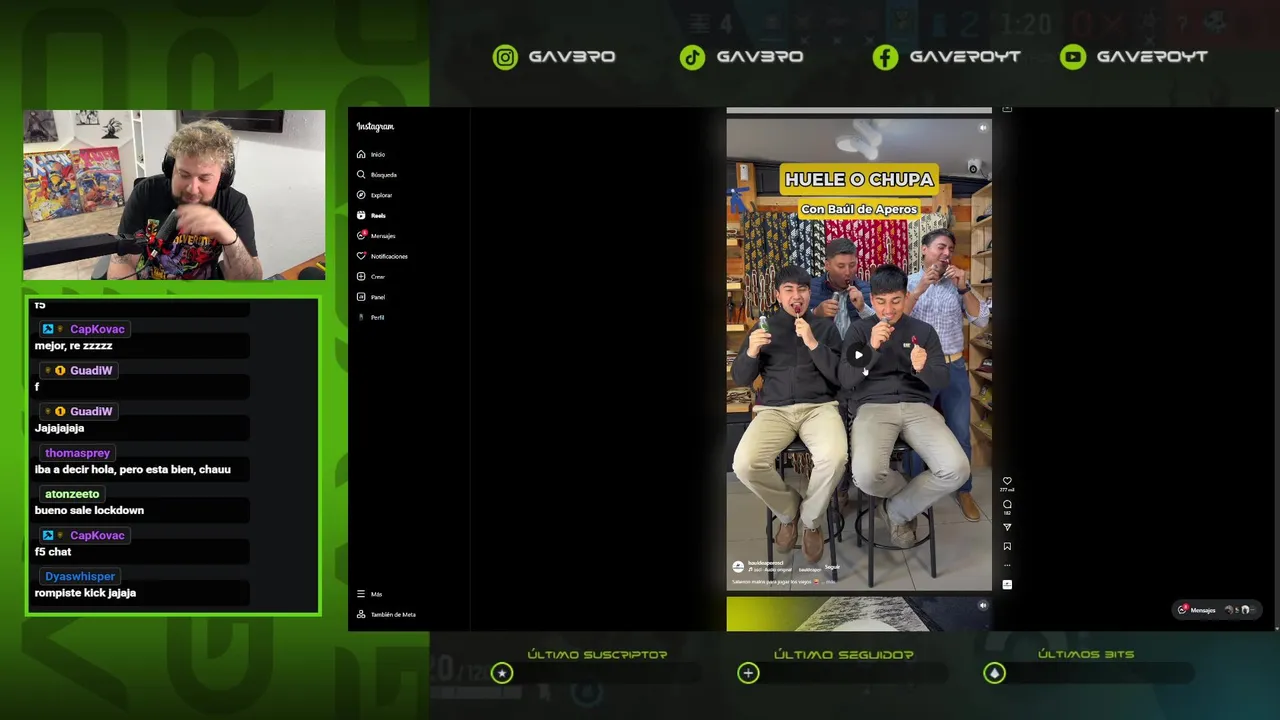Image resolution: width=1280 pixels, height=720 pixels.
Task: Open Notificaciones in Instagram sidebar
Action: click(382, 256)
